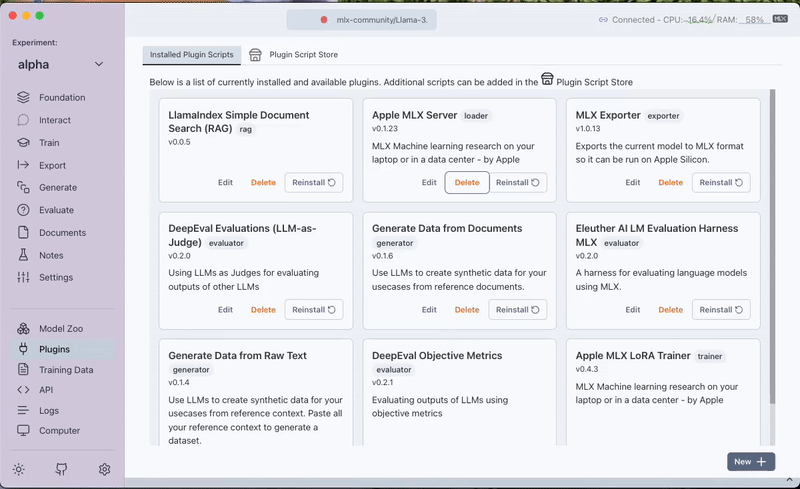The image size is (800, 489).
Task: Click the GitHub icon at sidebar bottom
Action: click(61, 469)
